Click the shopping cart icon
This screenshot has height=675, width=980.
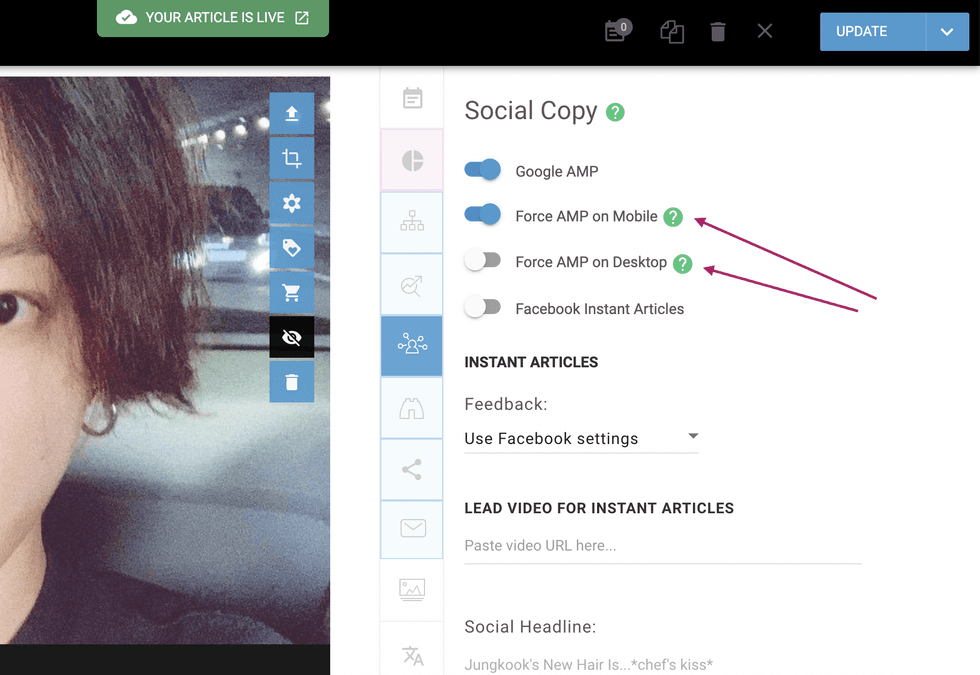[x=291, y=293]
